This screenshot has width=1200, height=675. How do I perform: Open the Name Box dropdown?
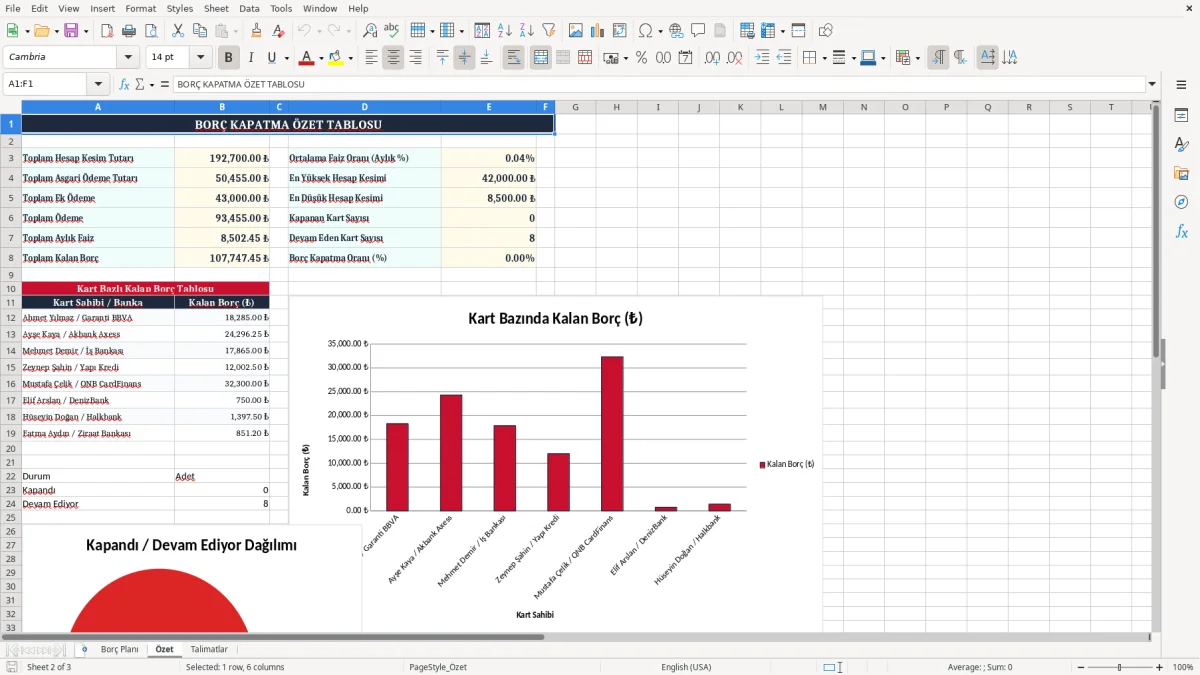point(97,84)
